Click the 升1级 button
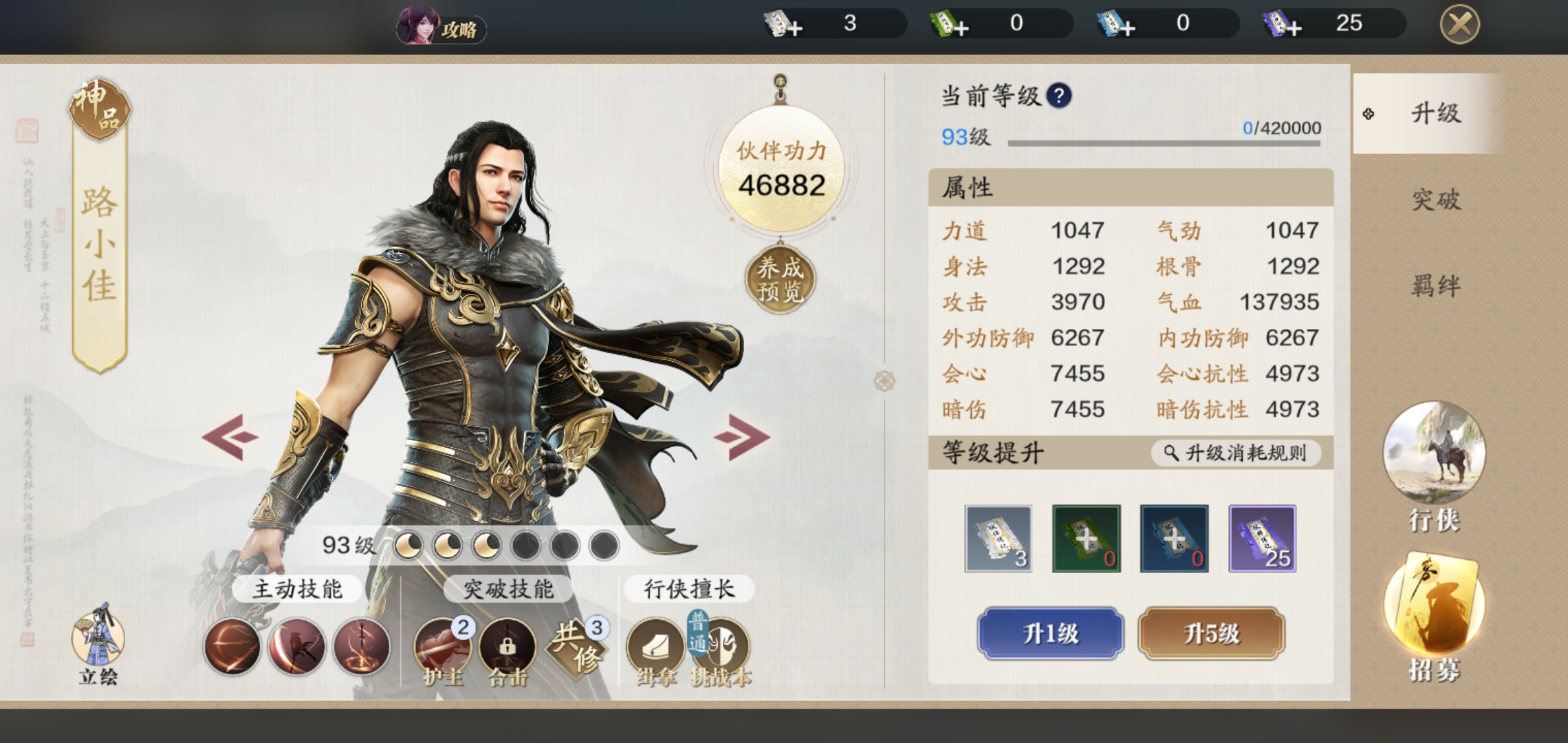The width and height of the screenshot is (1568, 743). (x=1050, y=633)
